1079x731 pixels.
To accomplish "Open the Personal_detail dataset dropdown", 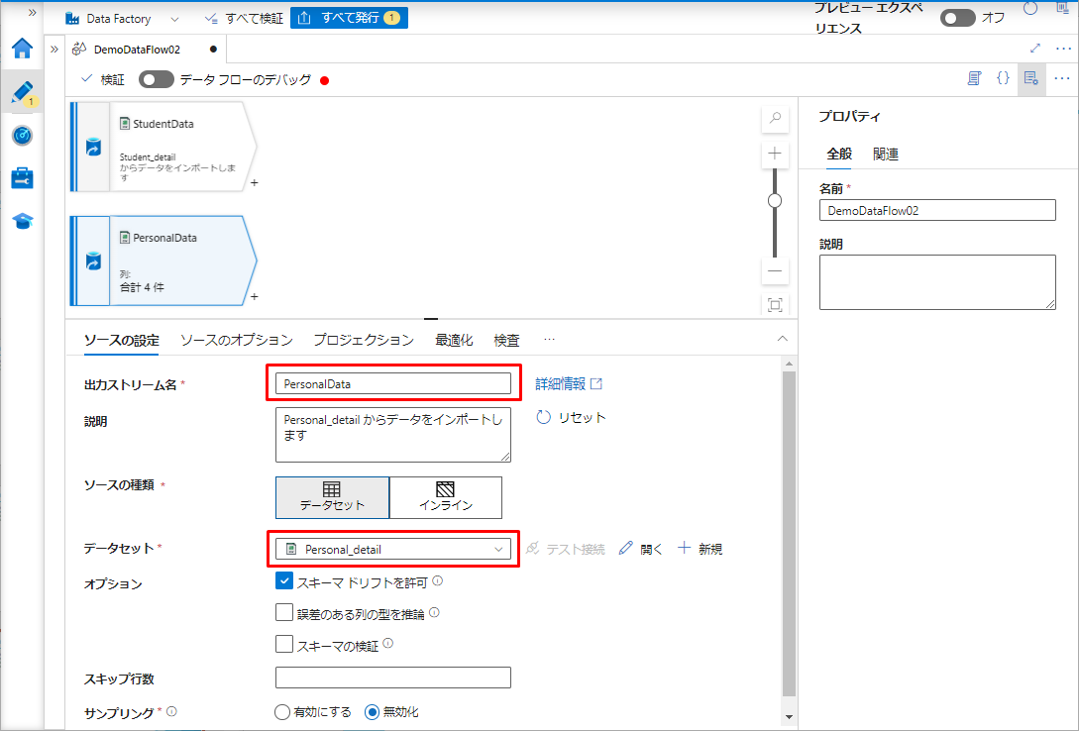I will pyautogui.click(x=393, y=549).
